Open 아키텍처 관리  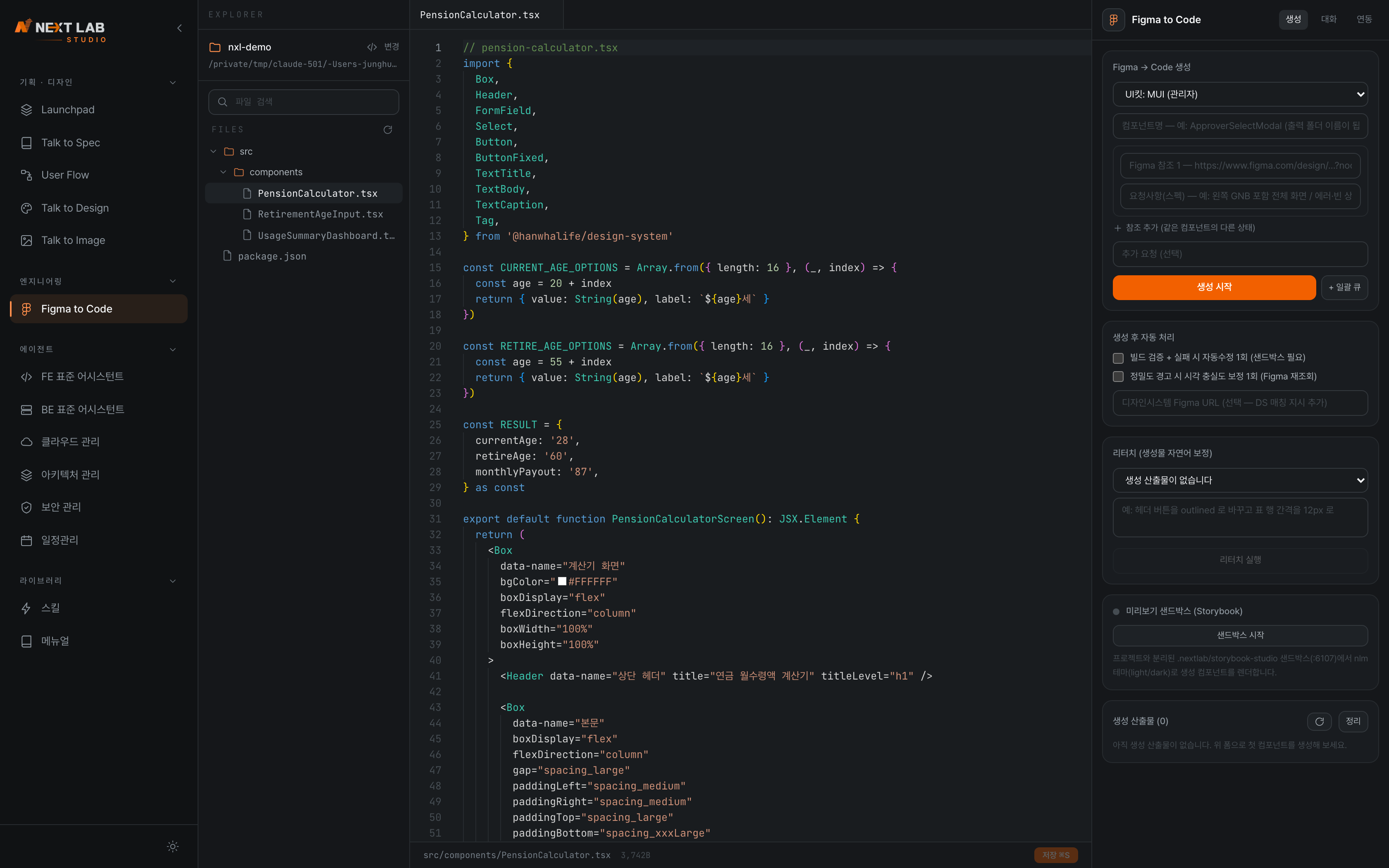tap(99, 475)
